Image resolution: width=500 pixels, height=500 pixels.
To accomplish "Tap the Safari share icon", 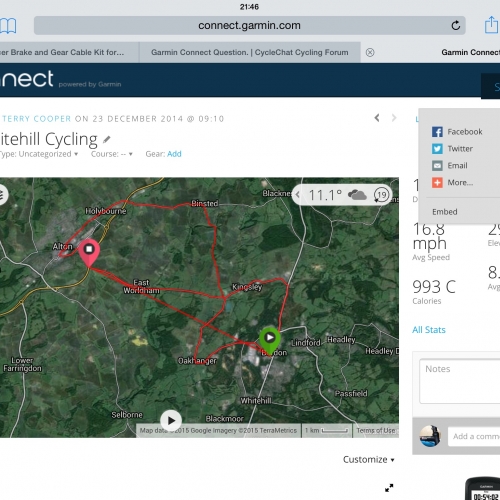I will [x=492, y=25].
